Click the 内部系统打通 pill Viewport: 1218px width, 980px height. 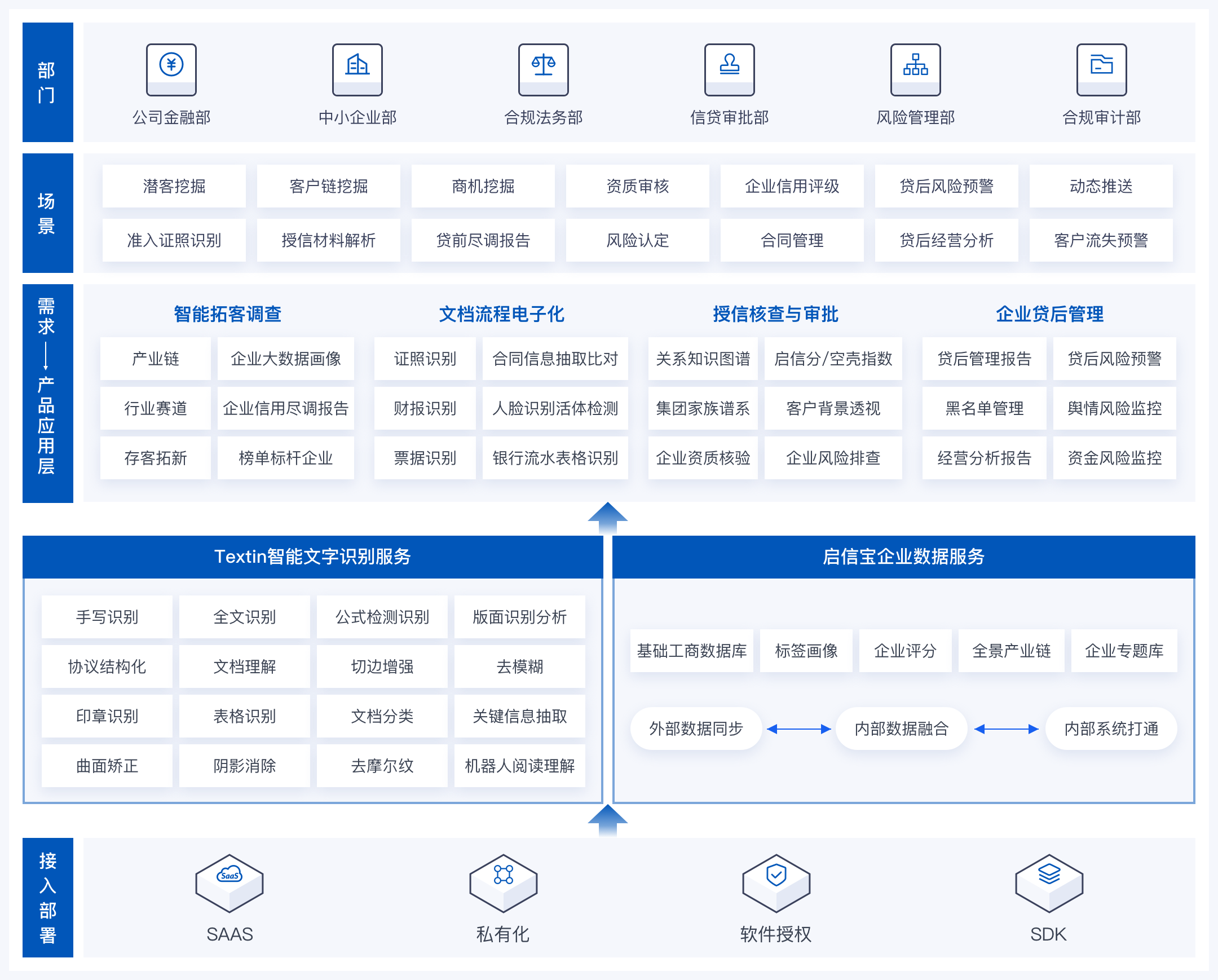pyautogui.click(x=1111, y=729)
